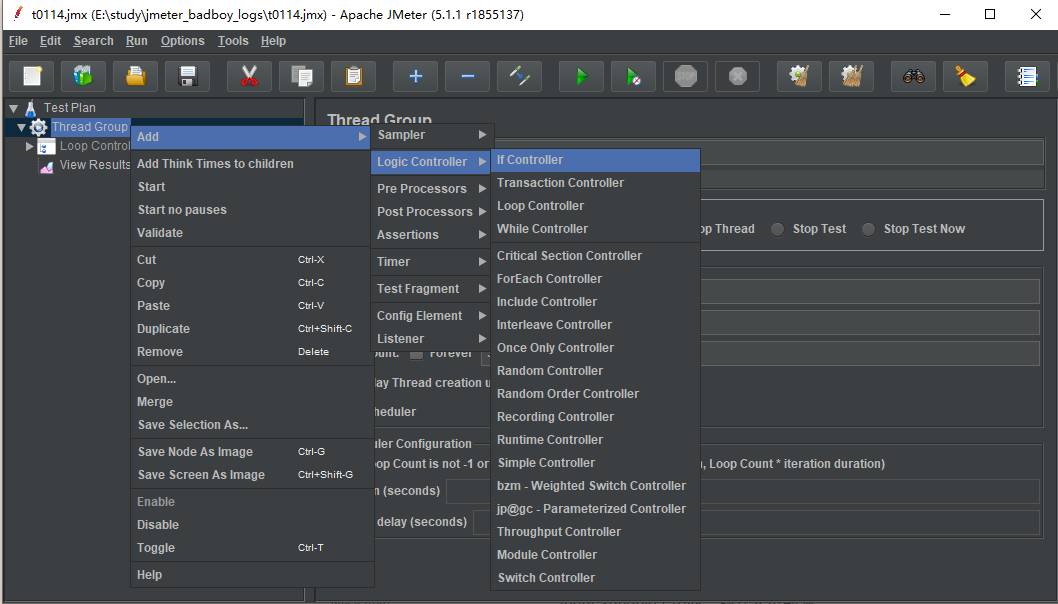
Task: Select Duplicate in context menu
Action: point(252,329)
